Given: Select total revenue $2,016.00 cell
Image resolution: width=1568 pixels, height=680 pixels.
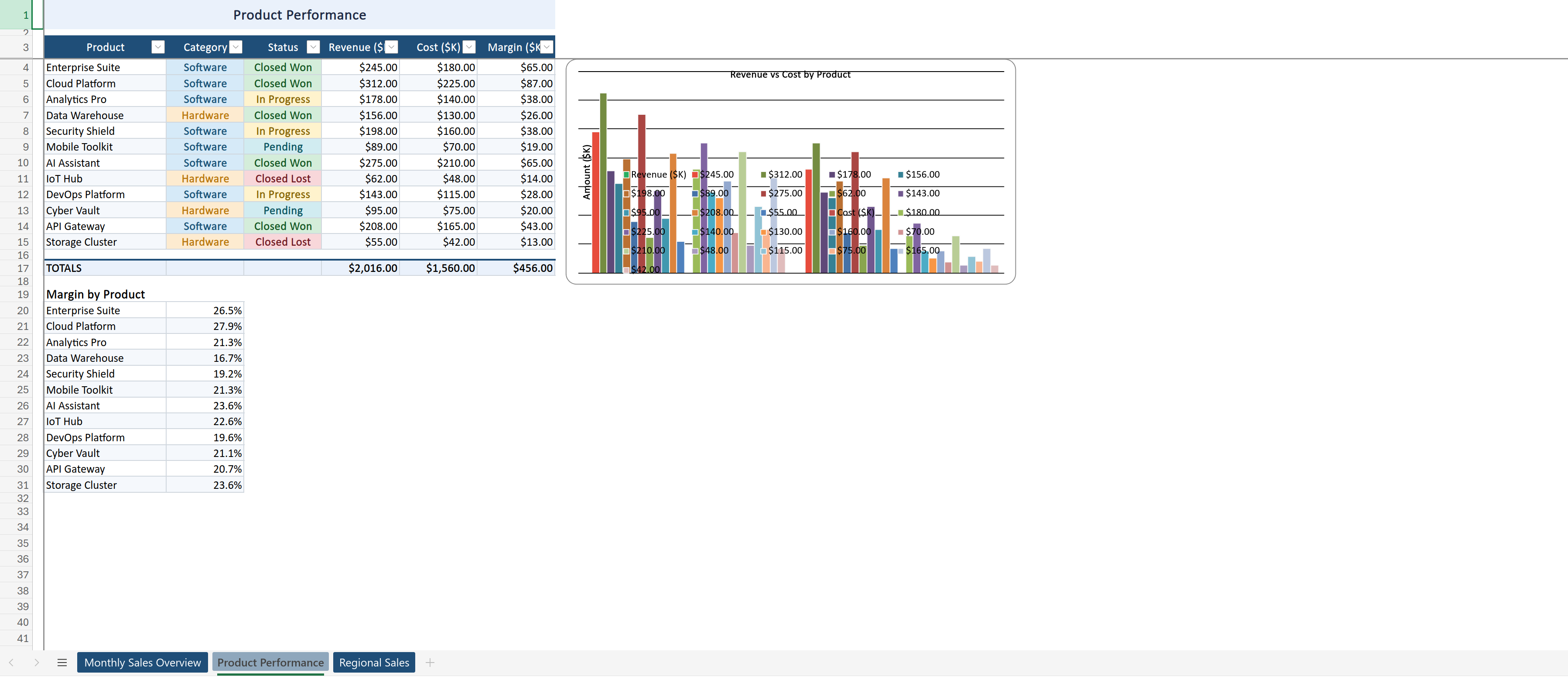Looking at the screenshot, I should (x=360, y=268).
